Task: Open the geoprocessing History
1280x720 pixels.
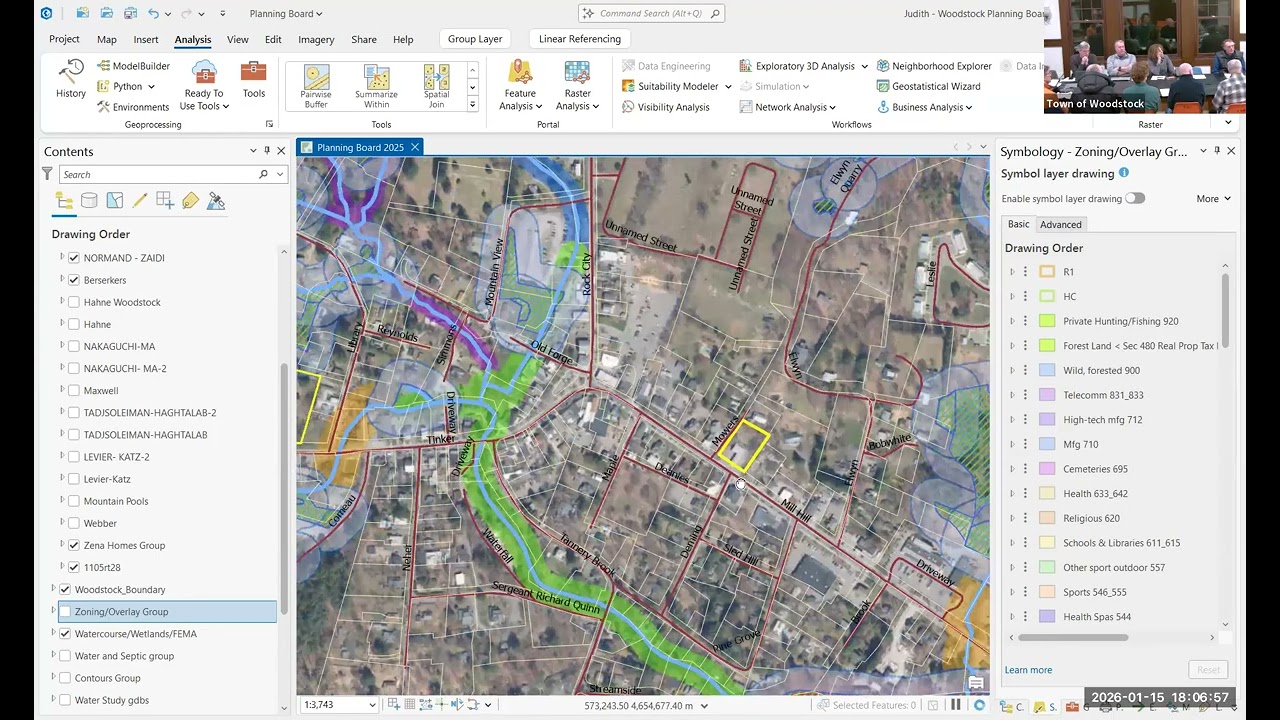Action: point(70,78)
